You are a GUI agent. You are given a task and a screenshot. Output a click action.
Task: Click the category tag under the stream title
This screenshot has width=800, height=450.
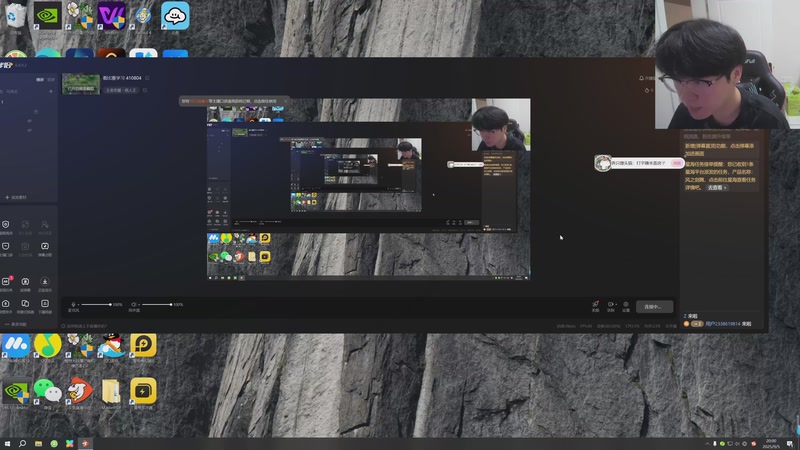pos(121,90)
